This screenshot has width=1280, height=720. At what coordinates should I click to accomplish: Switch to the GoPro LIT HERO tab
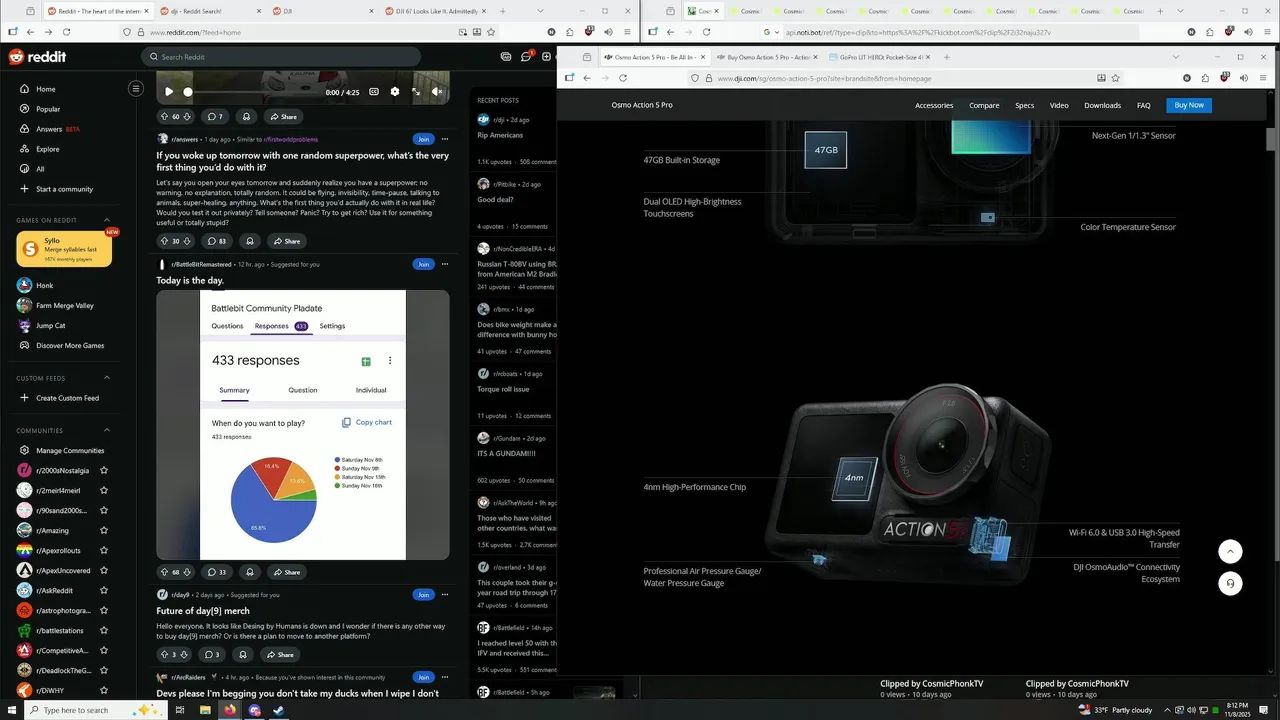[x=881, y=57]
